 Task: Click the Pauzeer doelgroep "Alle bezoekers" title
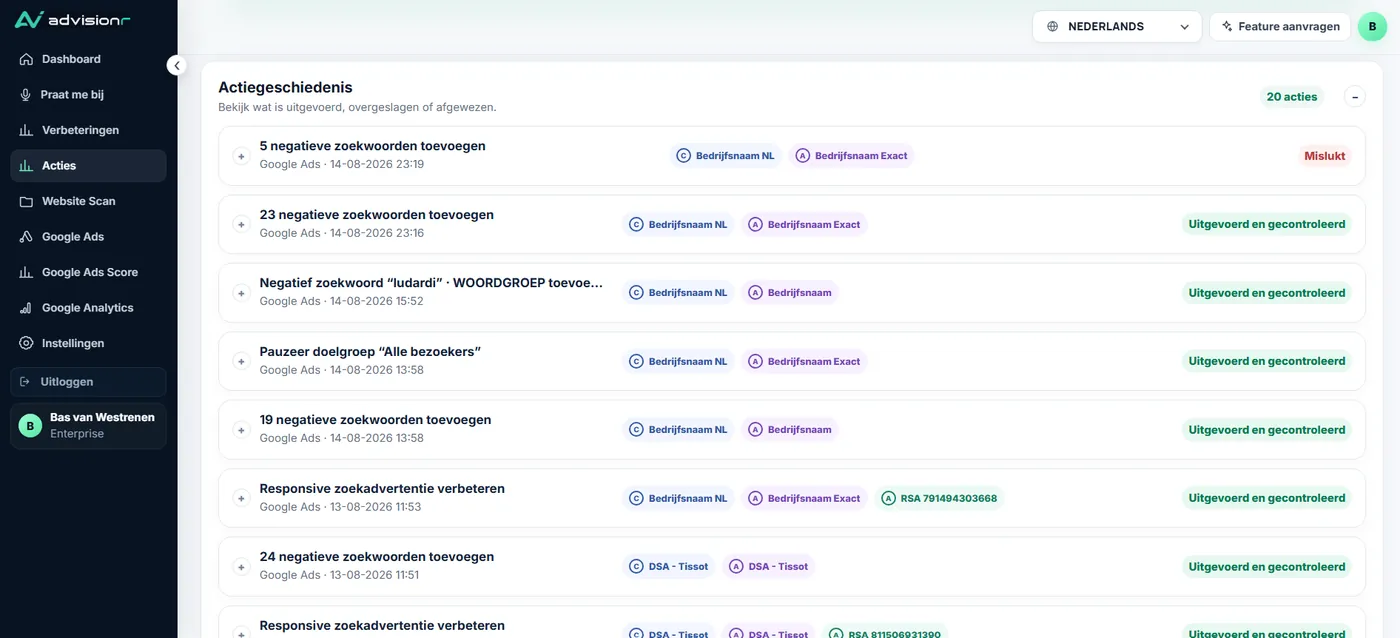click(x=370, y=352)
